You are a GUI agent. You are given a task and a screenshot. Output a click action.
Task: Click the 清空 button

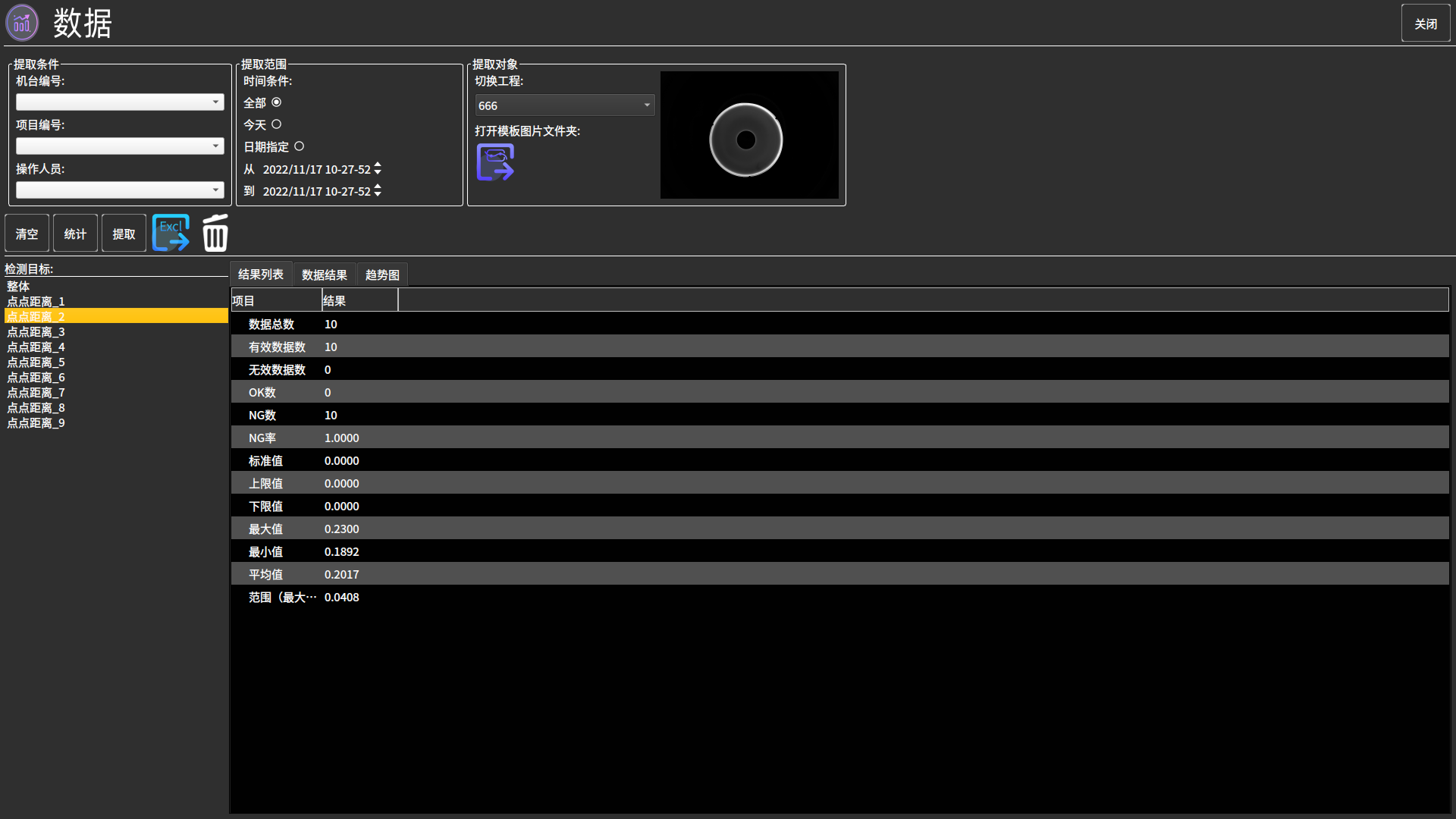pos(27,234)
